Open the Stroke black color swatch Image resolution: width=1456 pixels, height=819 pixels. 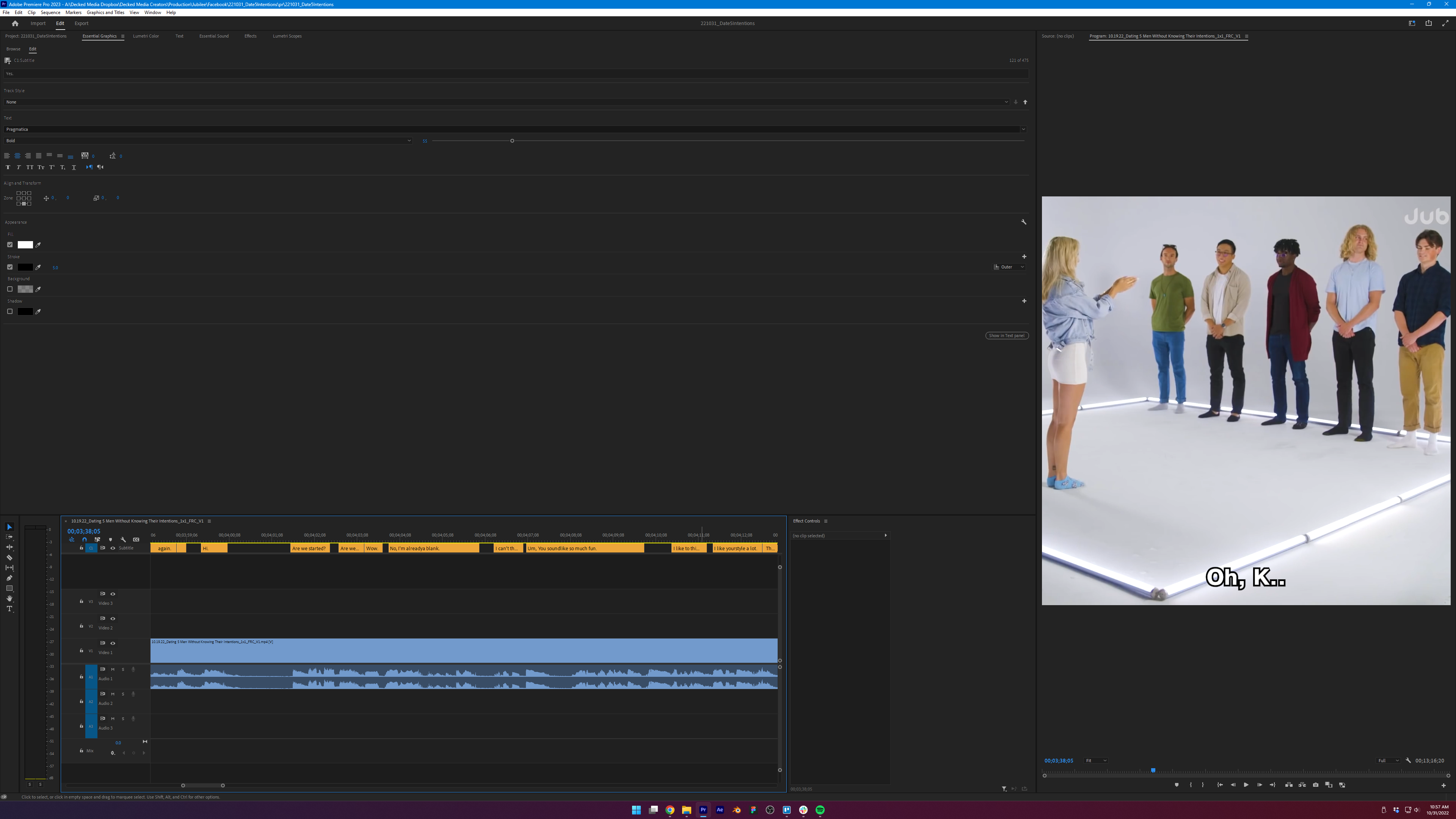click(25, 267)
